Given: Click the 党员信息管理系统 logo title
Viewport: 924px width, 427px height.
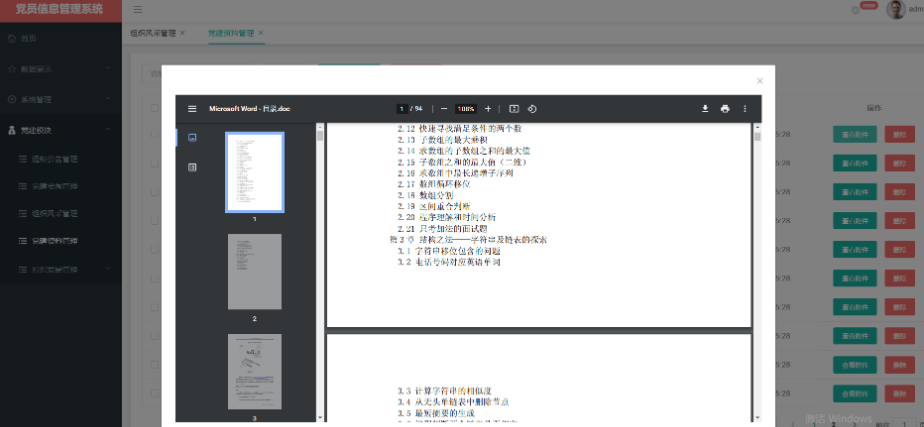Looking at the screenshot, I should (59, 9).
